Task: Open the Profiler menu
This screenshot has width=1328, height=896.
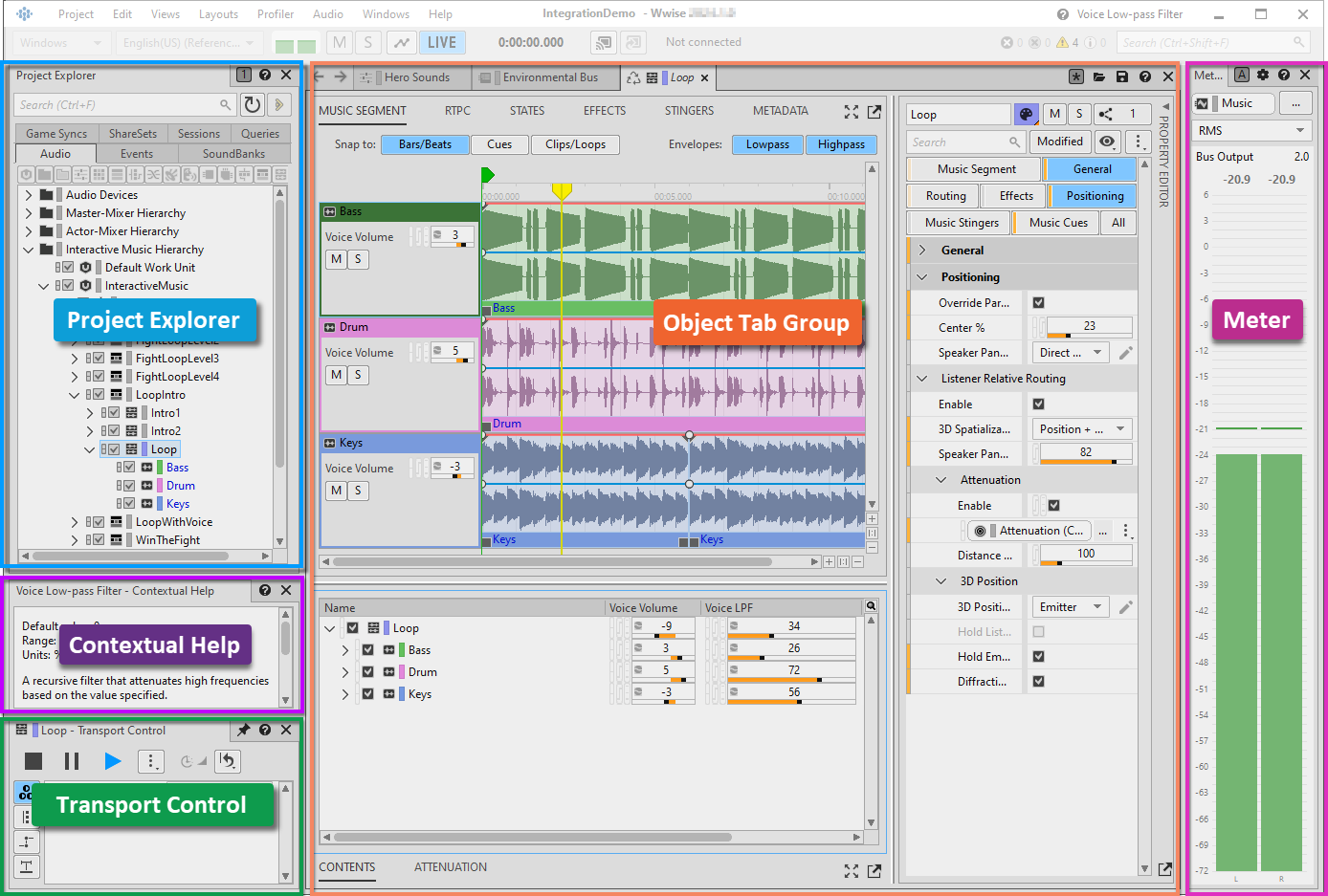Action: click(276, 14)
